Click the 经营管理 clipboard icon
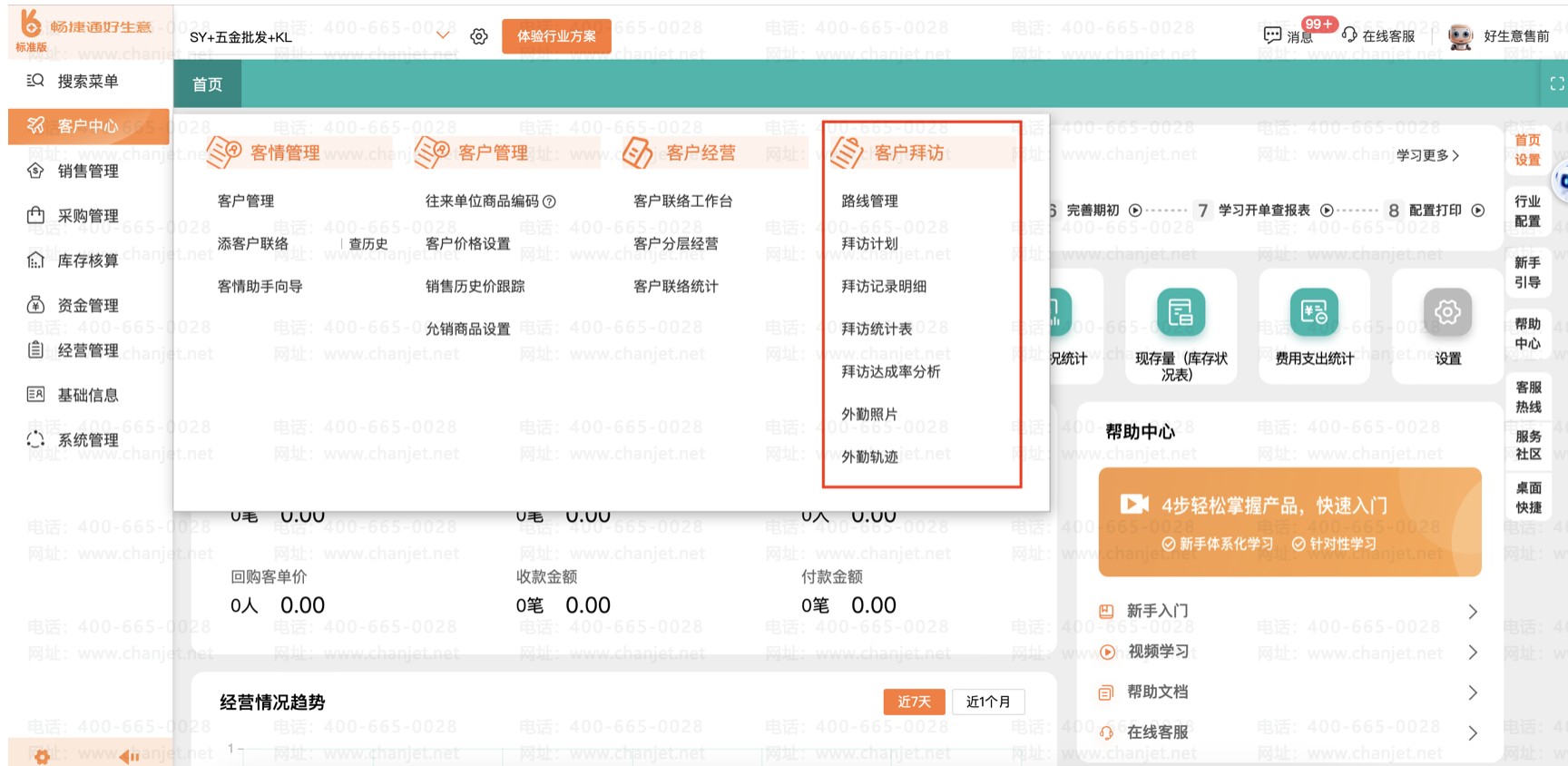Viewport: 1568px width, 766px height. [35, 349]
